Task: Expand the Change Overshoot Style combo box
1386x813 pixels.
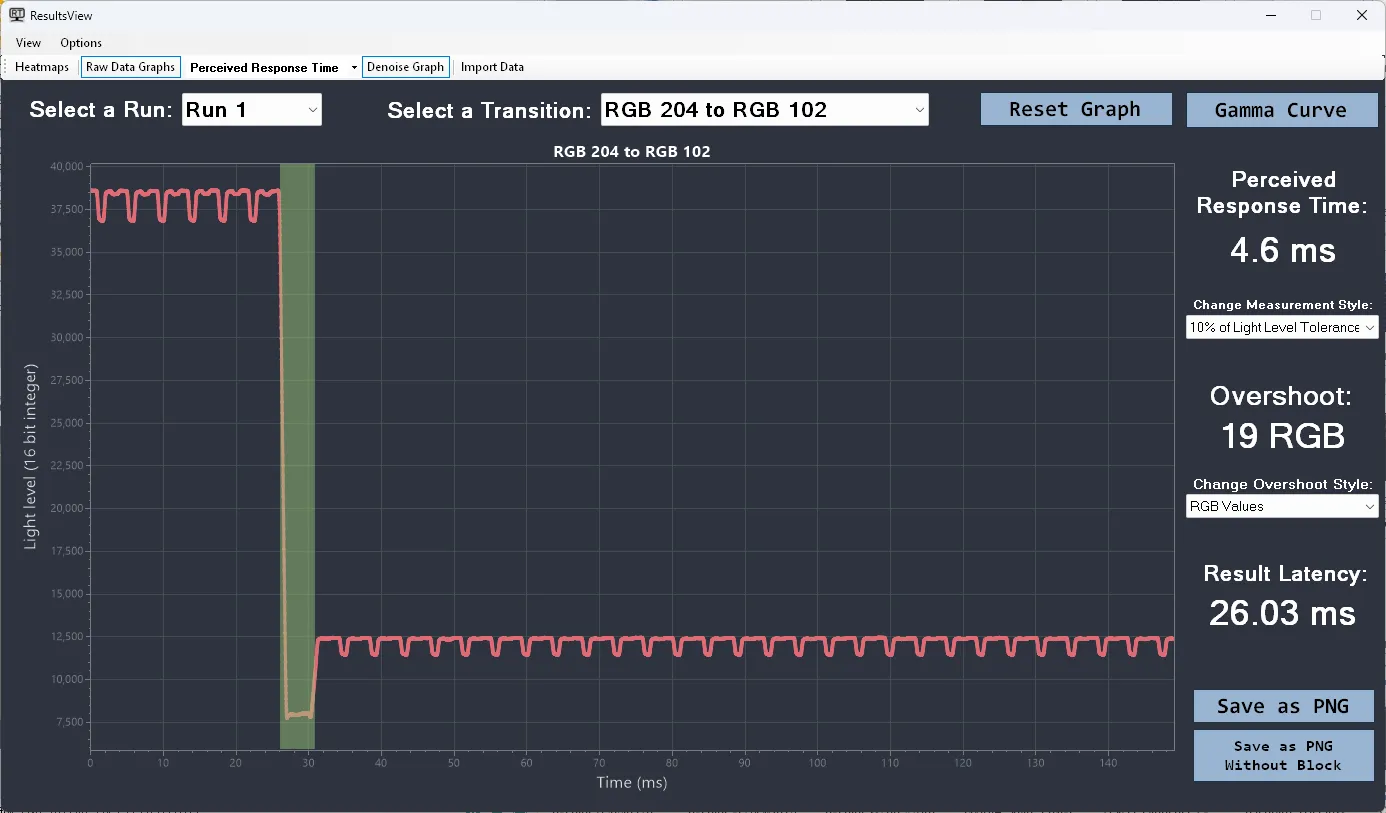Action: pos(1281,507)
